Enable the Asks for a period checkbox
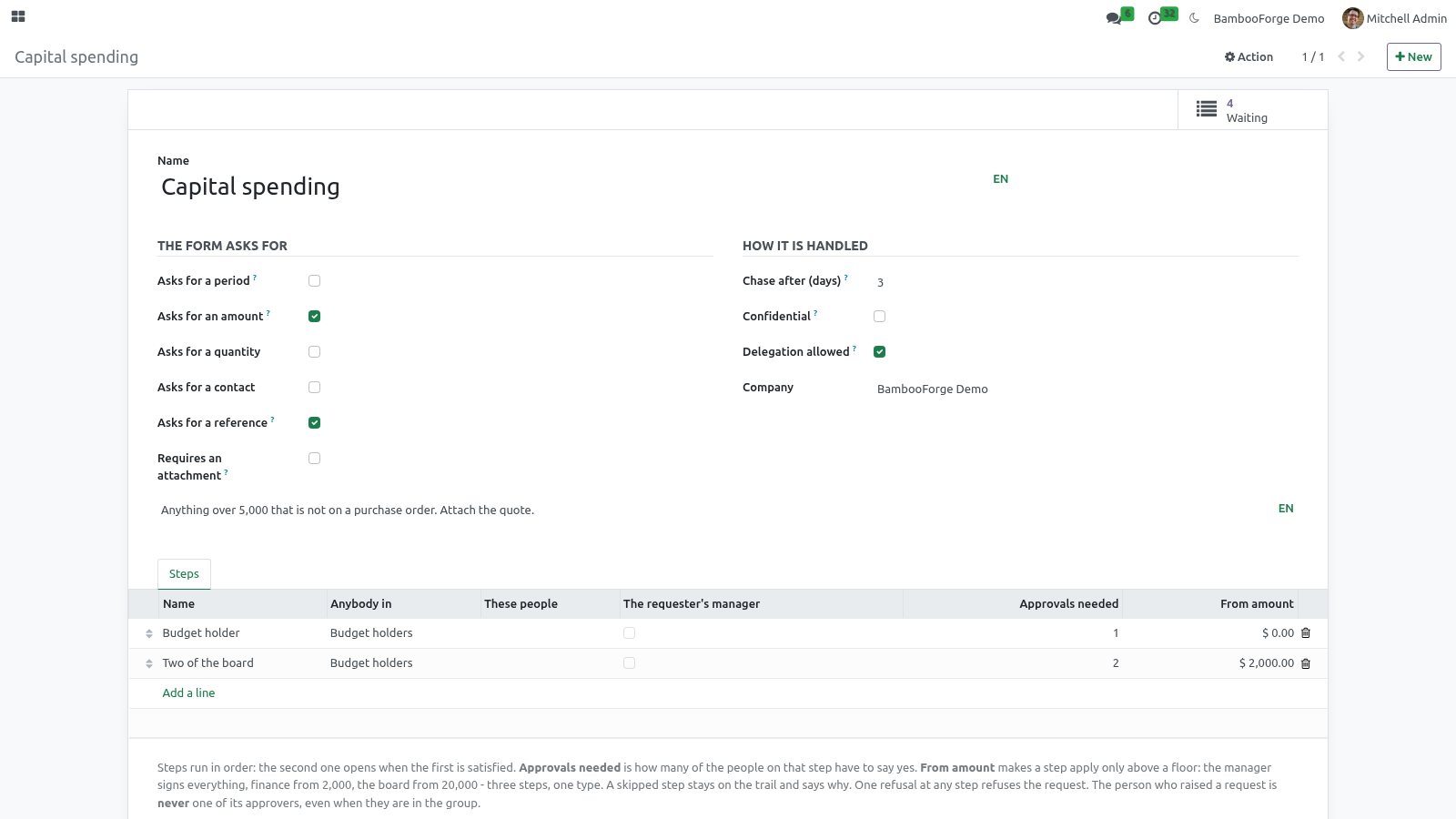The height and width of the screenshot is (819, 1456). point(314,281)
